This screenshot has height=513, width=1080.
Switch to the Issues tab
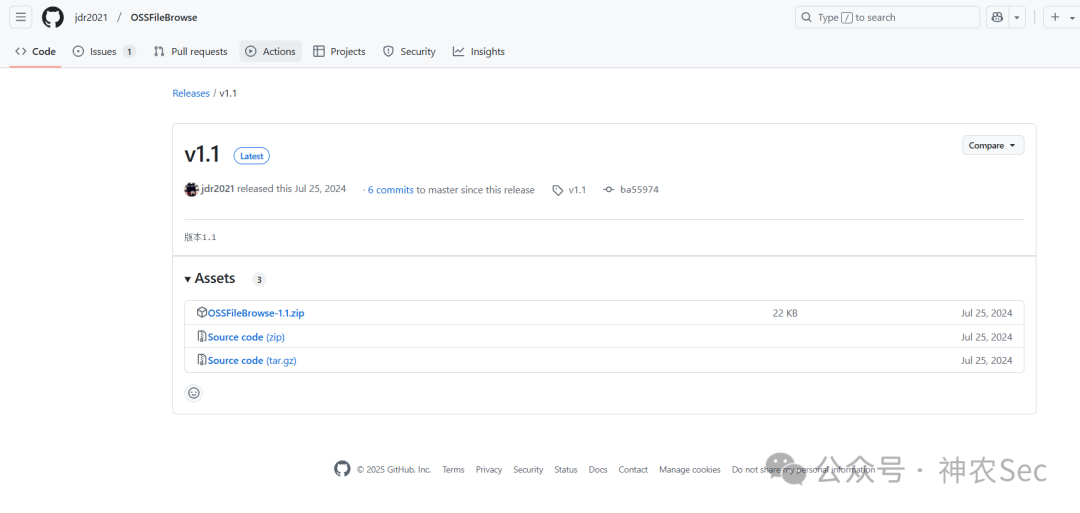[x=104, y=52]
